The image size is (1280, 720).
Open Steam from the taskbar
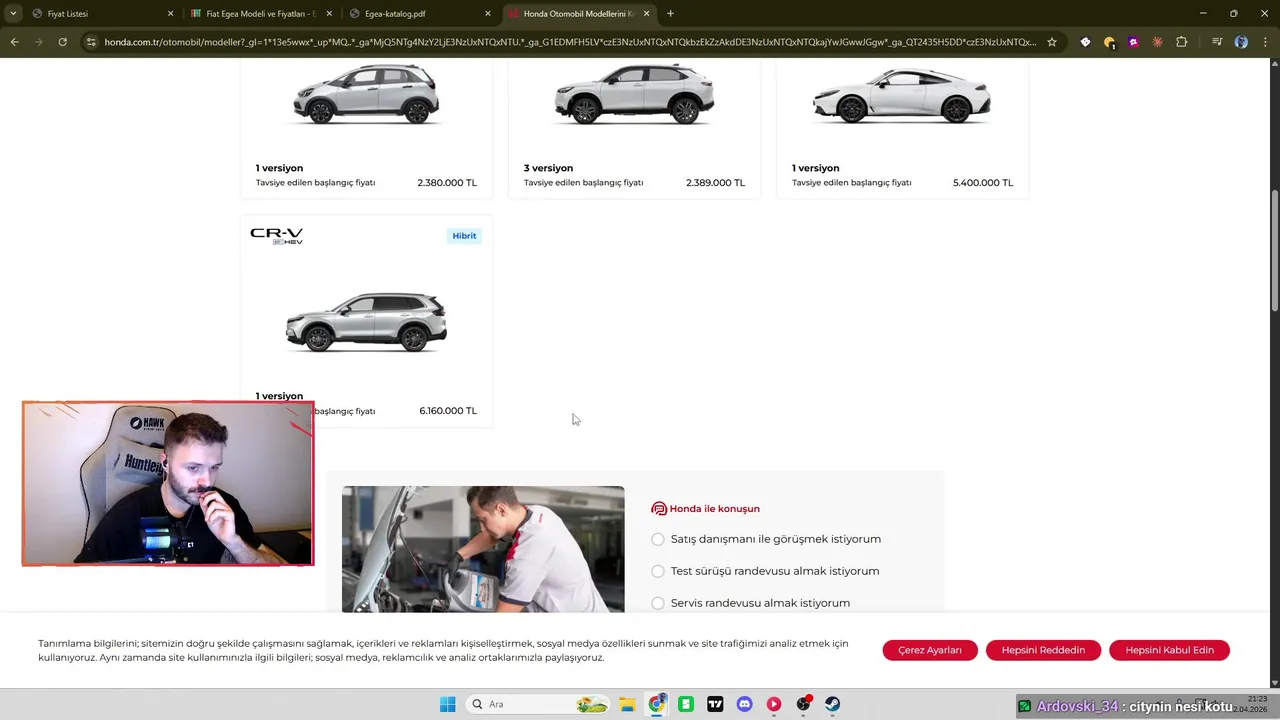832,704
